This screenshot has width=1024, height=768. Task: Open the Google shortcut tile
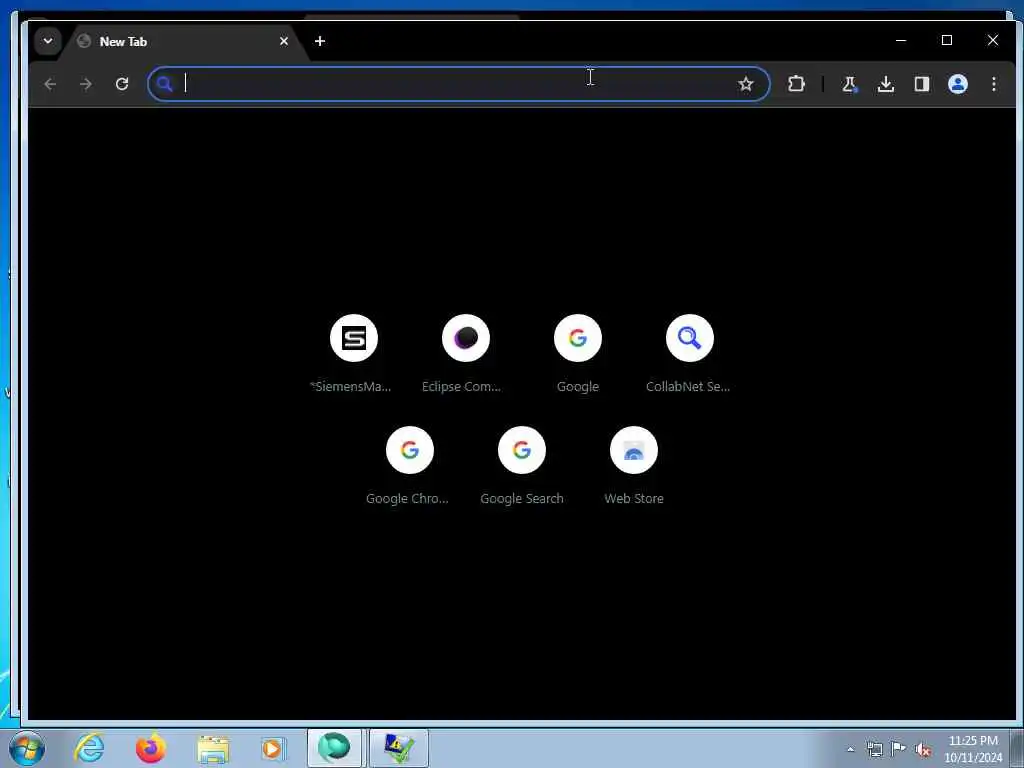(x=577, y=353)
